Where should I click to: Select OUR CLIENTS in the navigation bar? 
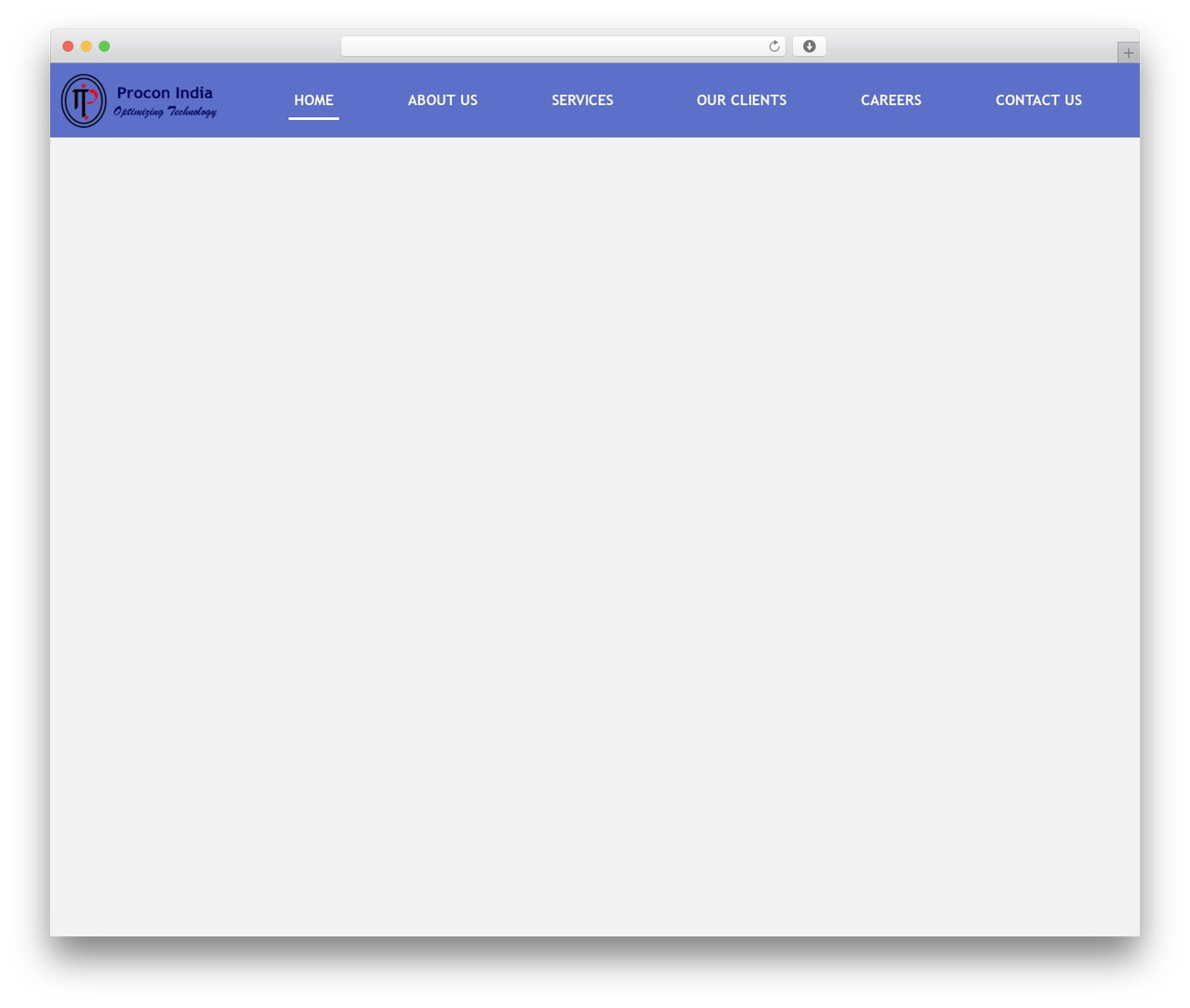pos(741,100)
